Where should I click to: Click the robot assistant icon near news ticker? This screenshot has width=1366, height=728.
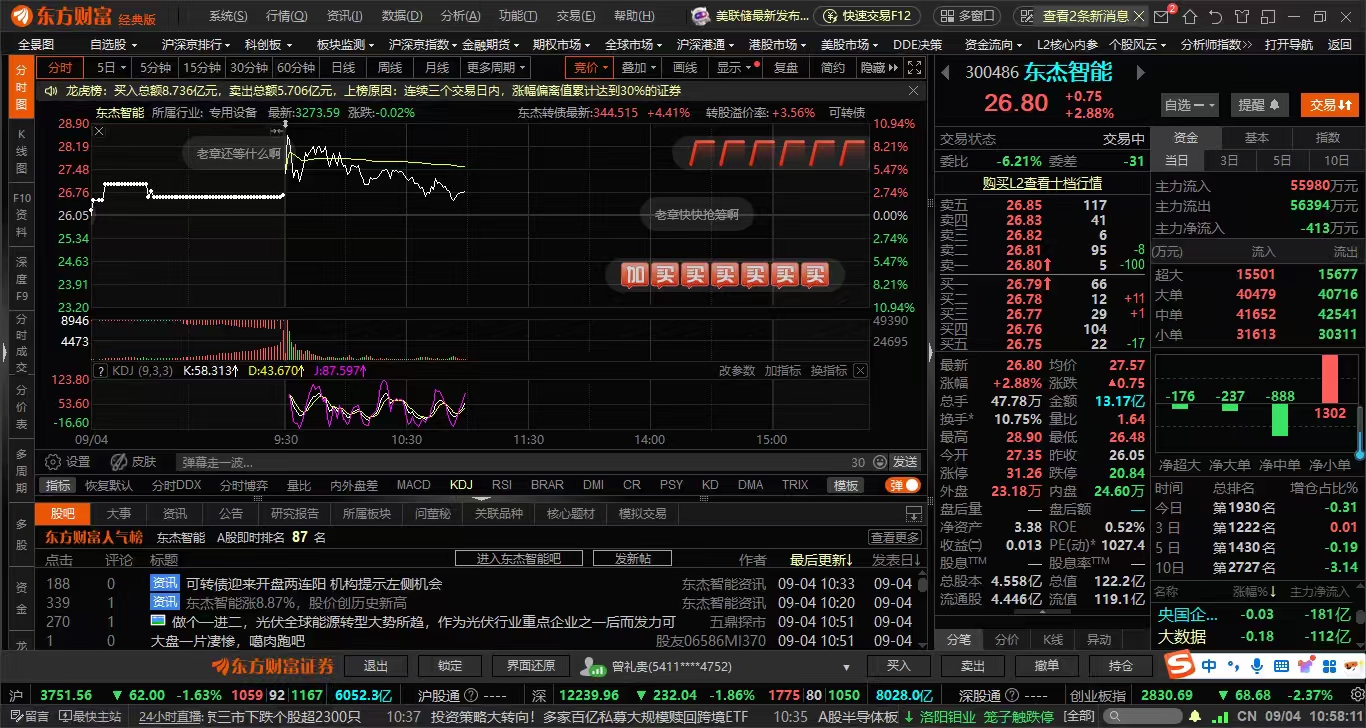click(x=702, y=16)
